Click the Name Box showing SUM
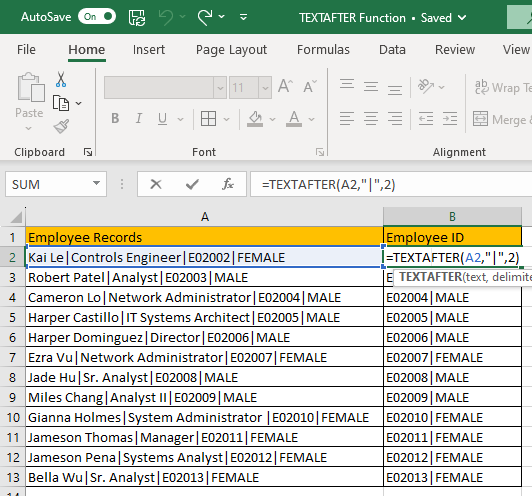The image size is (532, 496). [48, 184]
